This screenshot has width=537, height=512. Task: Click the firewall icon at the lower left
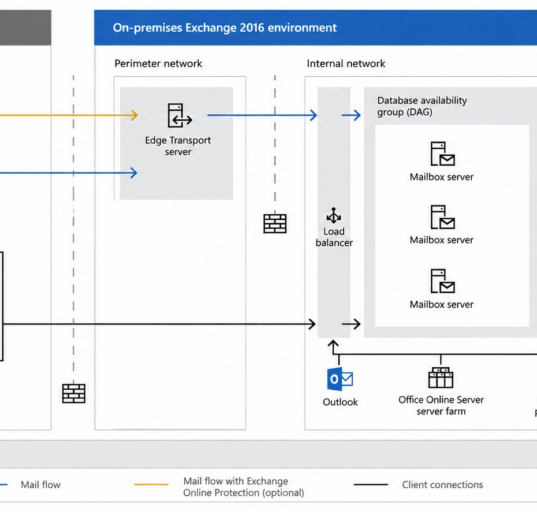pos(74,394)
